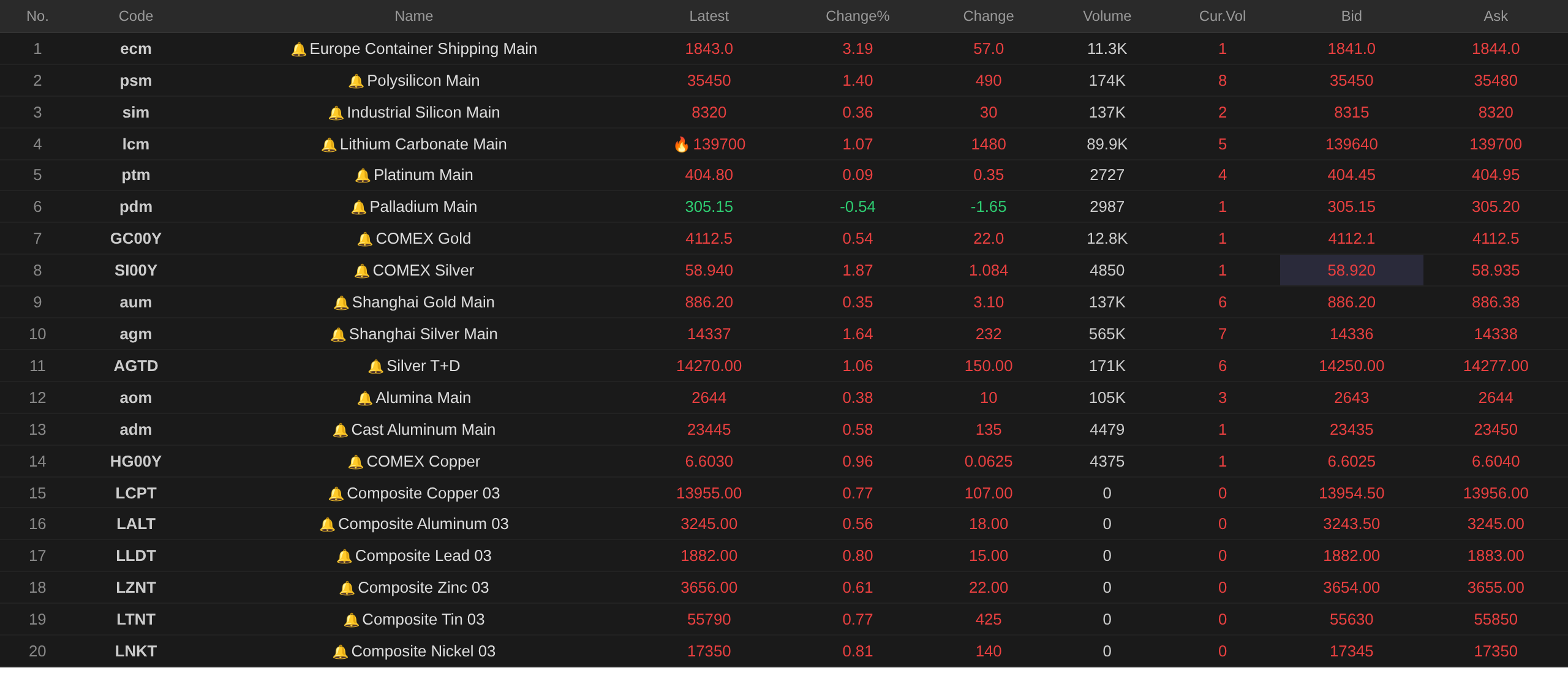Click the Code column header
This screenshot has height=676, width=1568.
coord(135,16)
